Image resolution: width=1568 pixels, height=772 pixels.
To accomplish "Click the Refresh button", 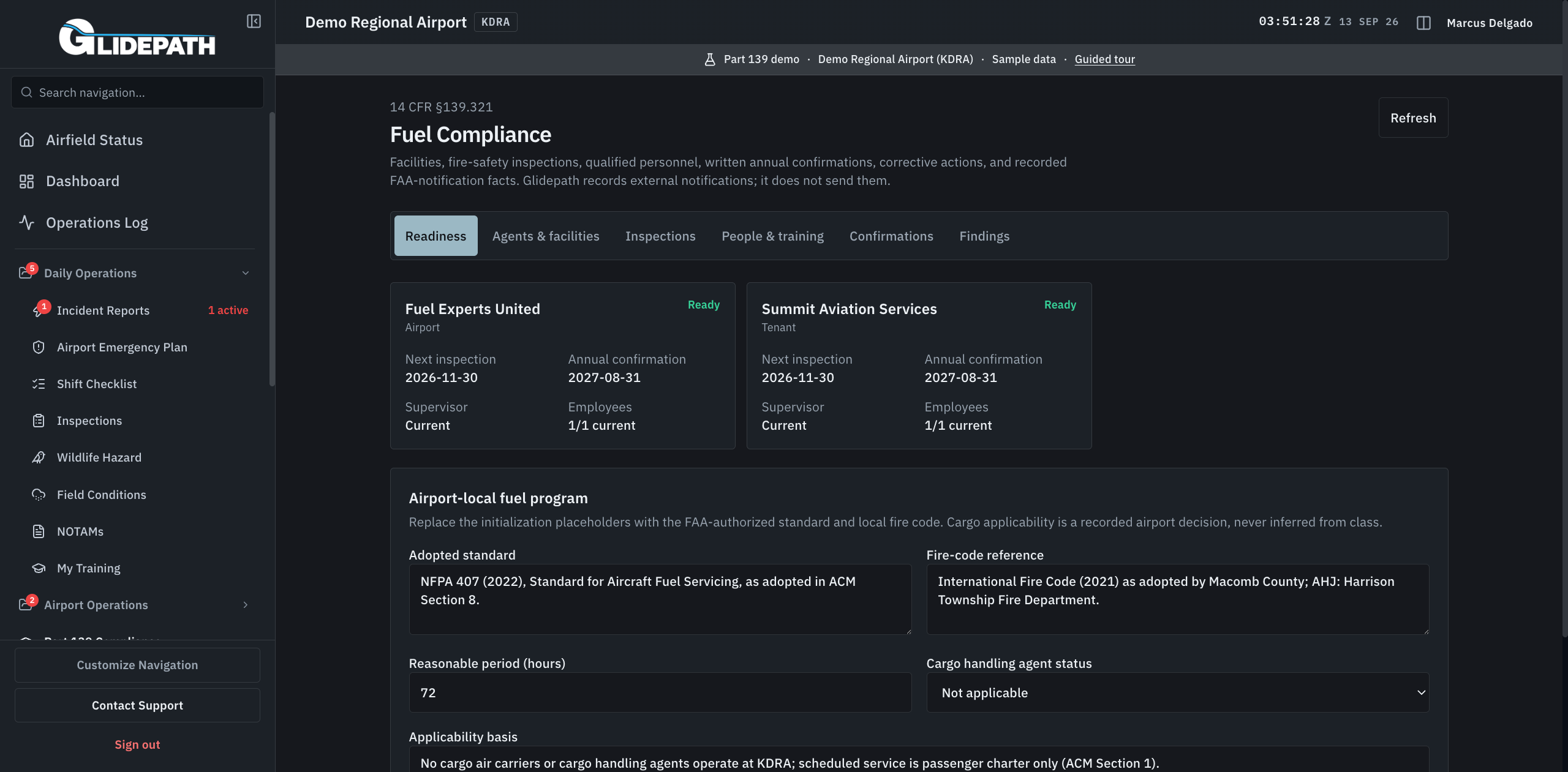I will point(1413,118).
